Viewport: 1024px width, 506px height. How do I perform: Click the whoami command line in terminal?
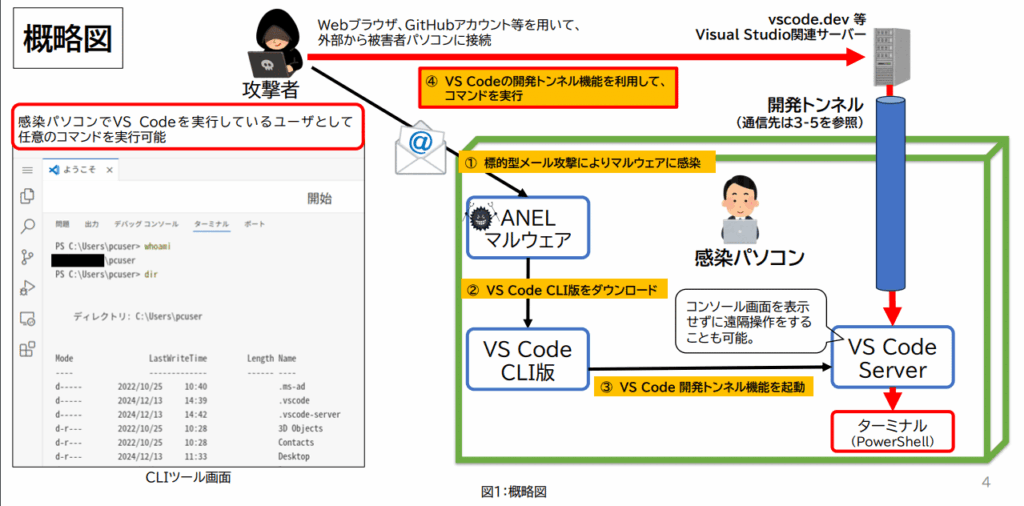(x=113, y=246)
